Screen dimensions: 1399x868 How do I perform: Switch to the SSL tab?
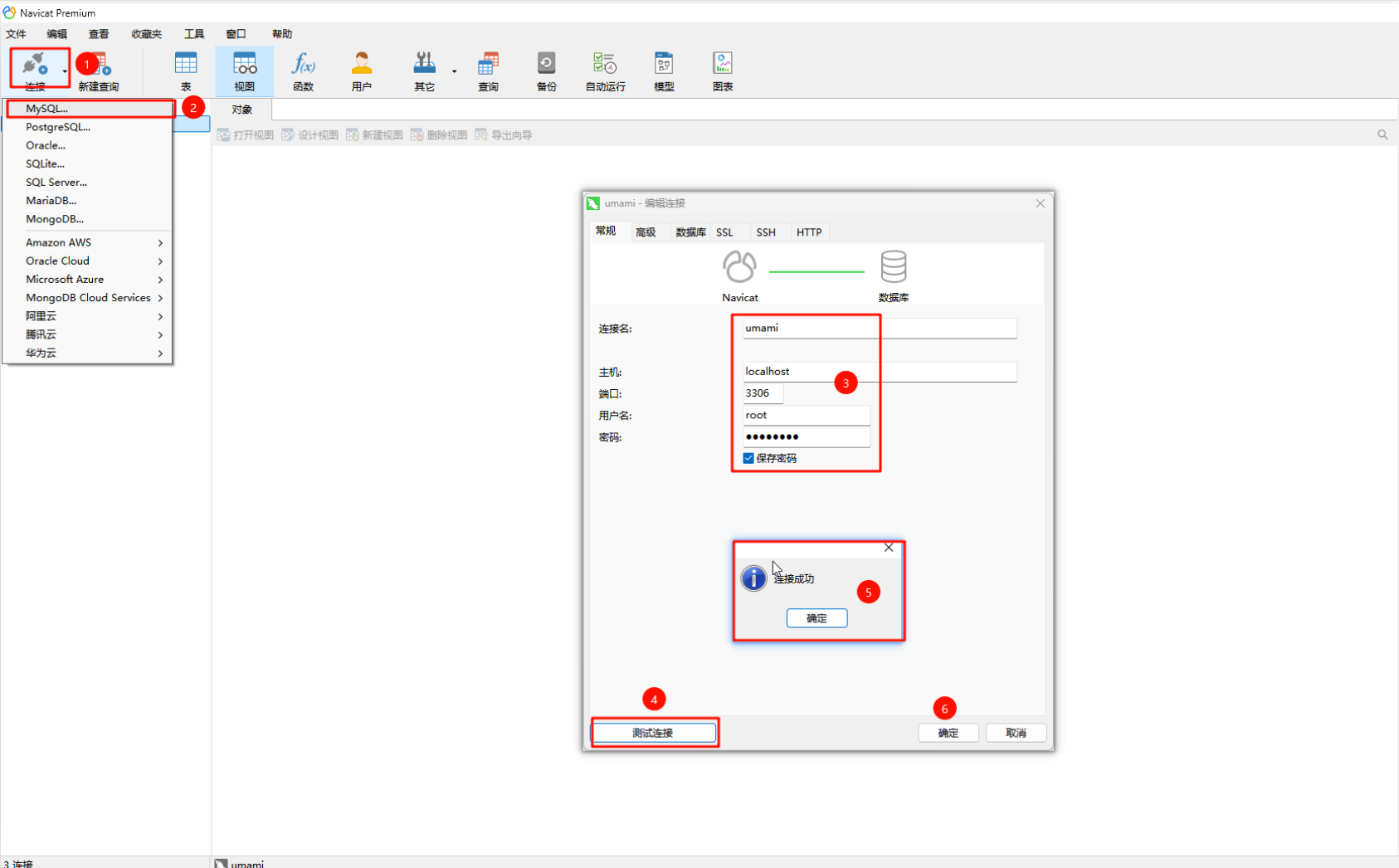click(x=724, y=232)
